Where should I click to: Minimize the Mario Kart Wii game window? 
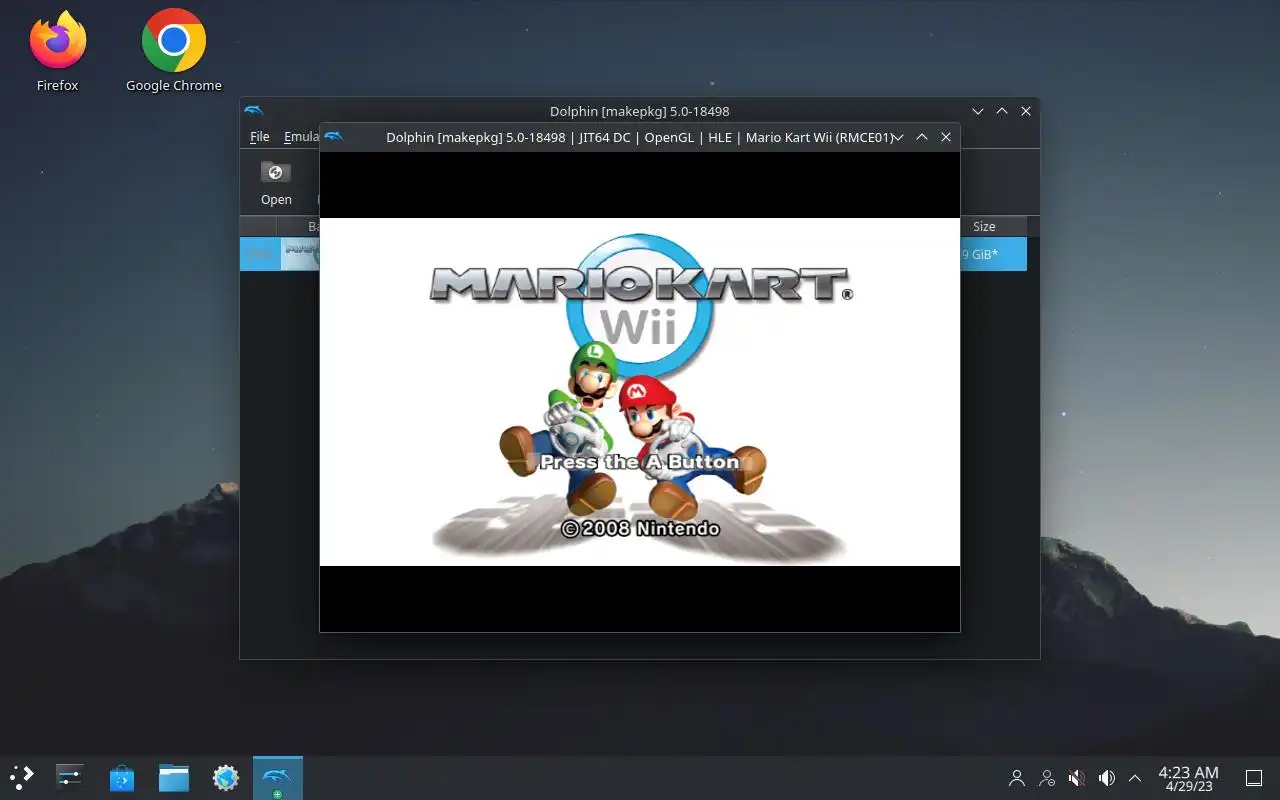tap(898, 137)
